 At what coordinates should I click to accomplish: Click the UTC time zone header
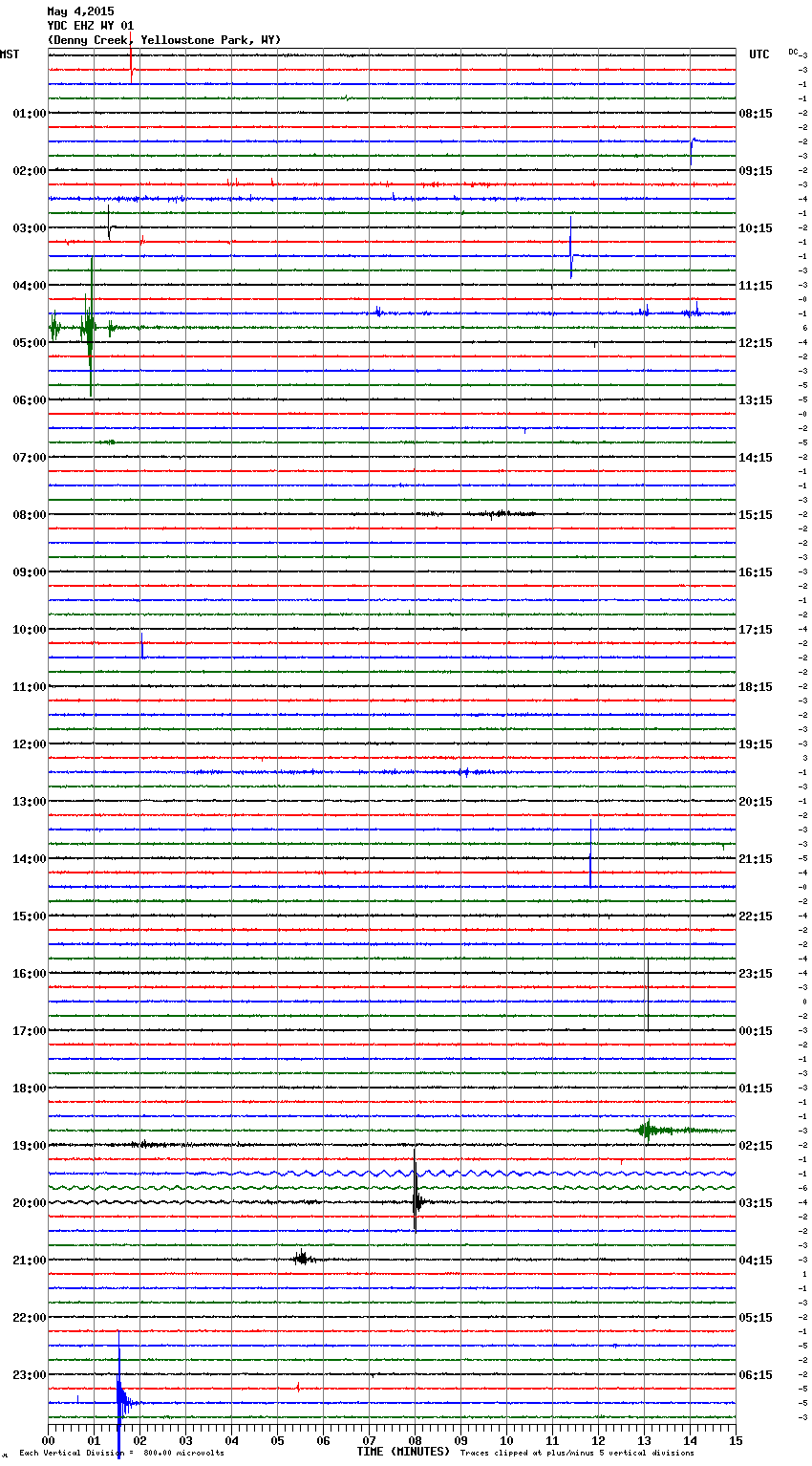[x=759, y=54]
